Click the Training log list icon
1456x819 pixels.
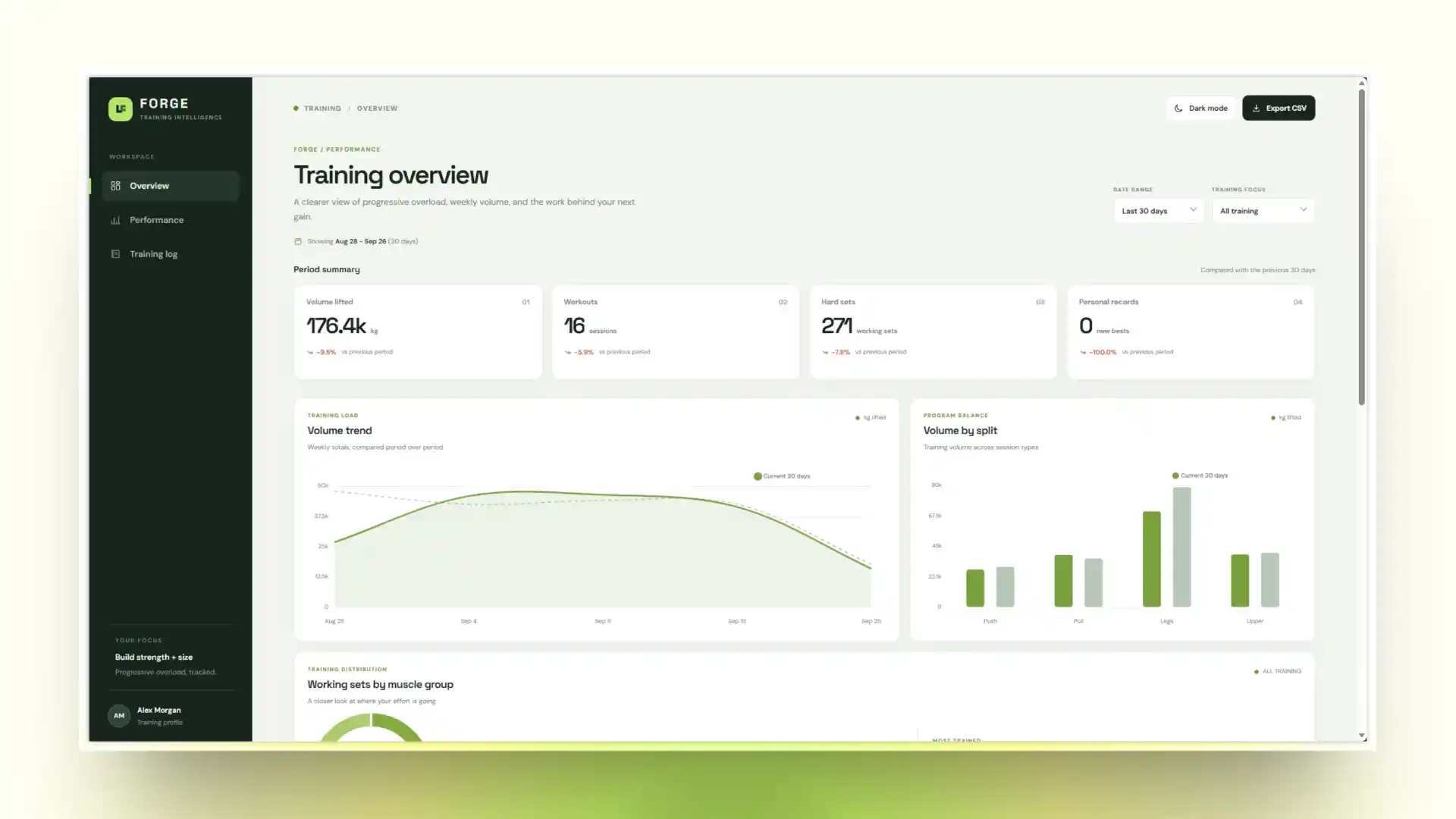coord(115,254)
